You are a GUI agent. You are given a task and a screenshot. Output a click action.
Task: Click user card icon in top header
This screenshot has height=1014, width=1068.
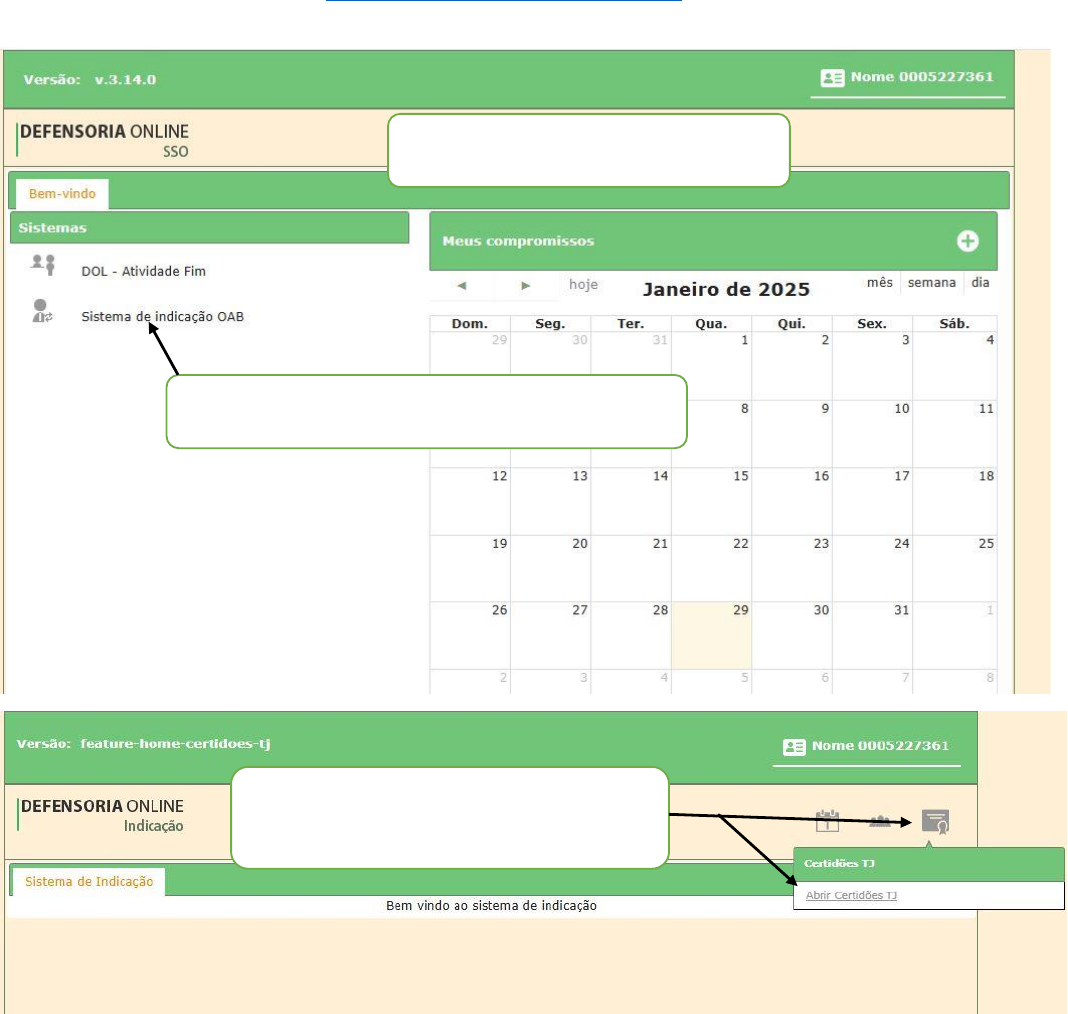(x=832, y=78)
